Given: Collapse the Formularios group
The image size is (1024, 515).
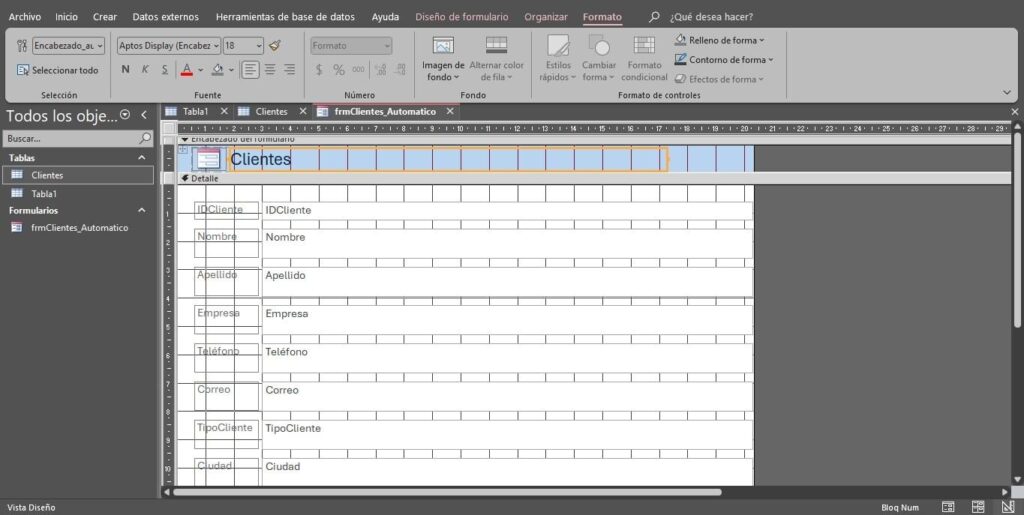Looking at the screenshot, I should (142, 210).
